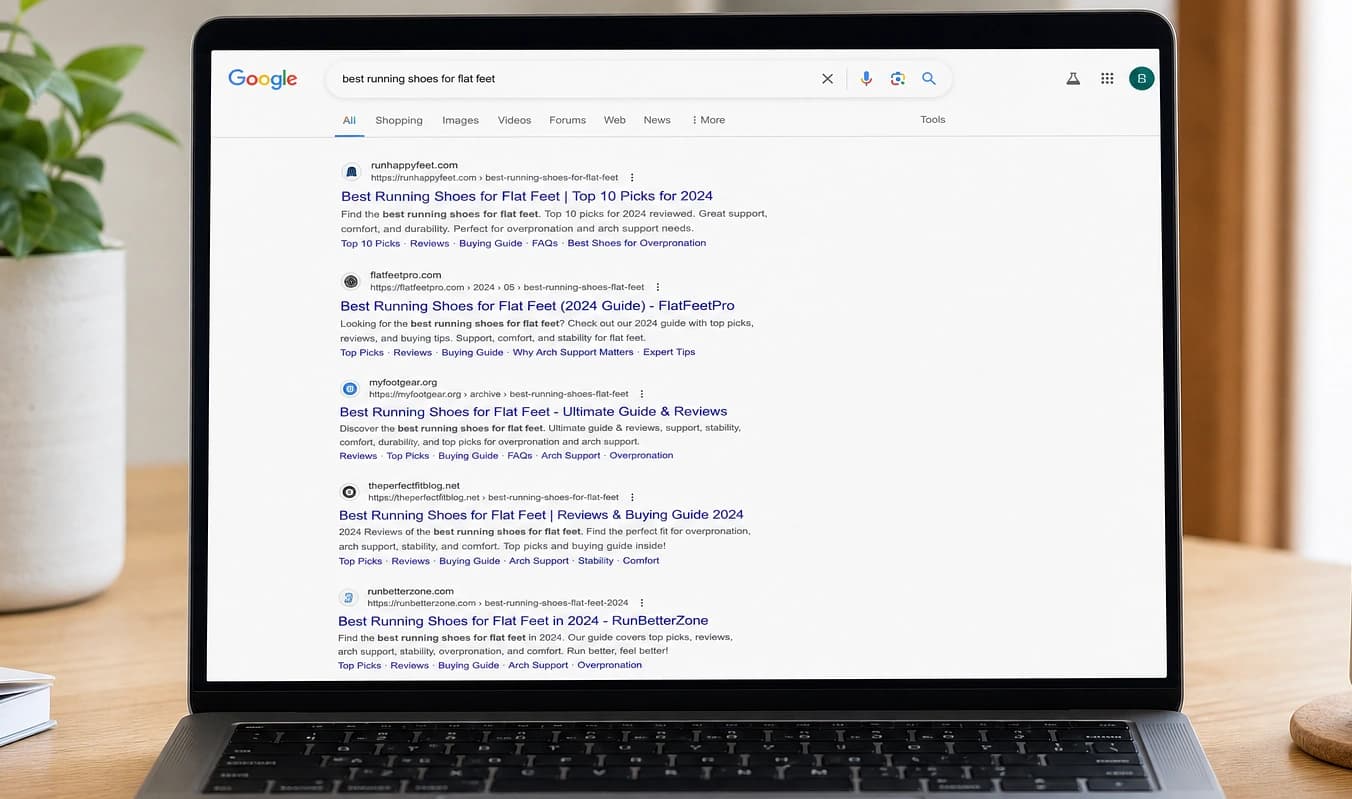The image size is (1352, 799).
Task: Click the flatfeetpro.com site favicon
Action: coord(350,281)
